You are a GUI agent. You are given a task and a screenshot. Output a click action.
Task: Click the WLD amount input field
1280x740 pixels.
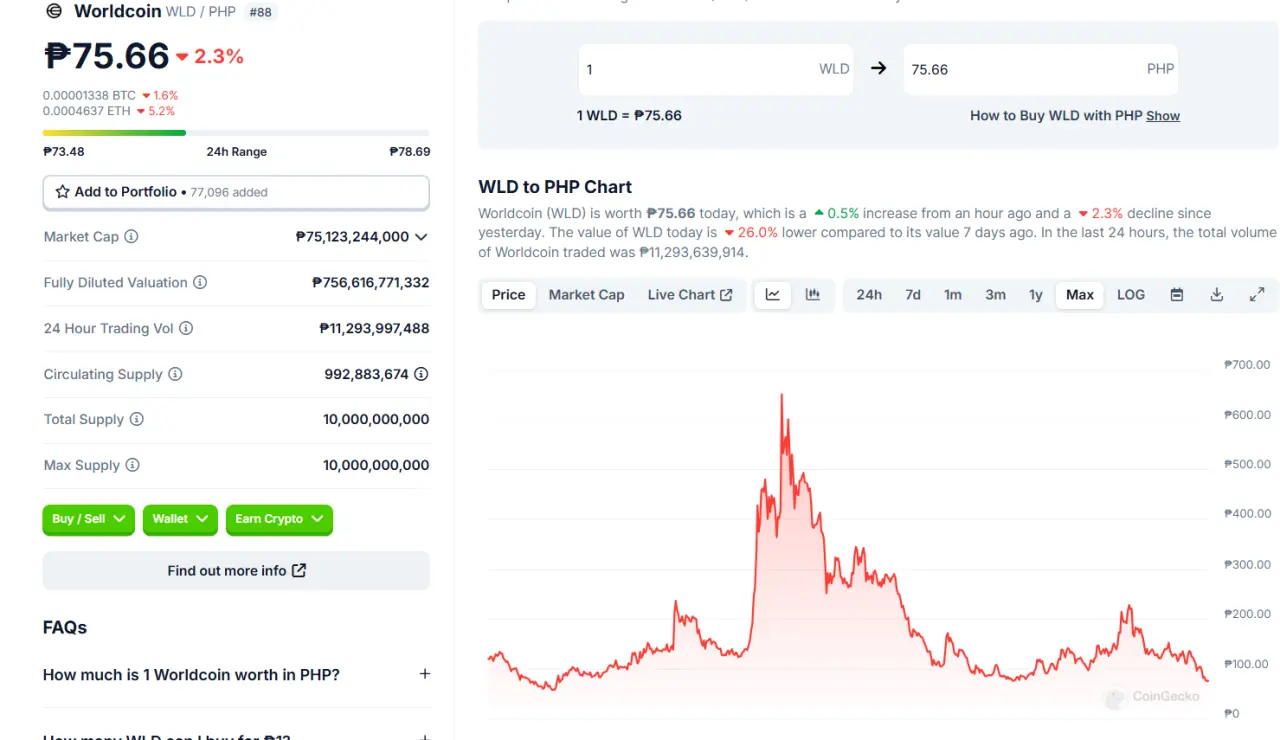coord(716,69)
